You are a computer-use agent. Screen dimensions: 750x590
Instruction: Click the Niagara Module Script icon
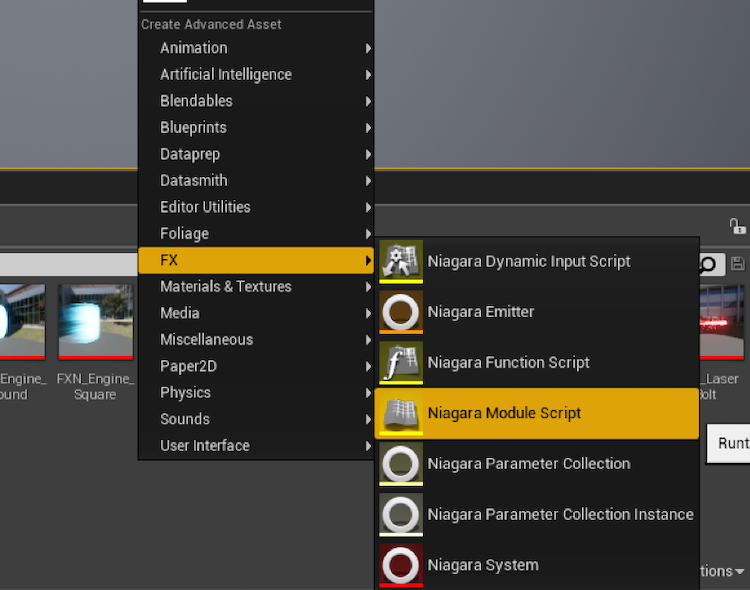[x=401, y=413]
